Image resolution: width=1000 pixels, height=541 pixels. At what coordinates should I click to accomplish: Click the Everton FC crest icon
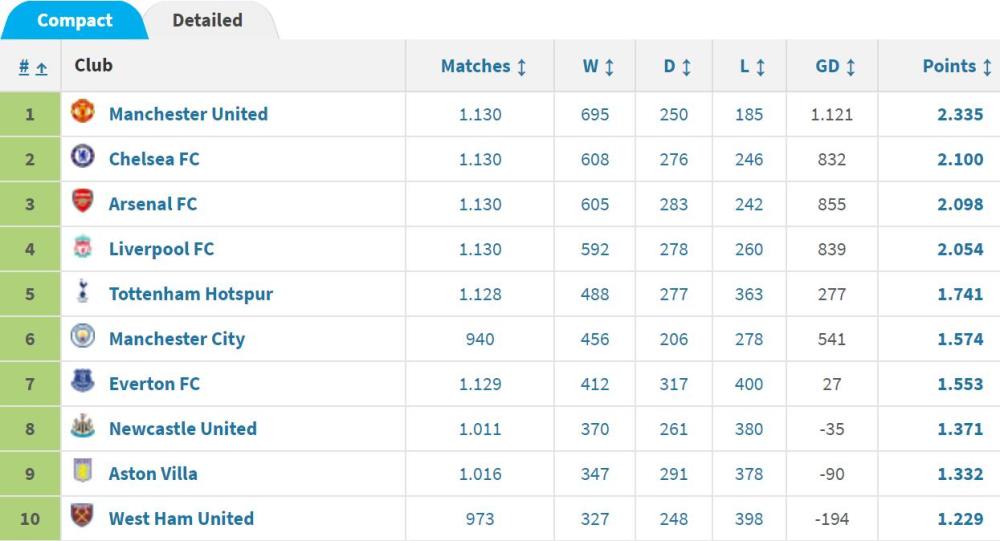tap(82, 381)
